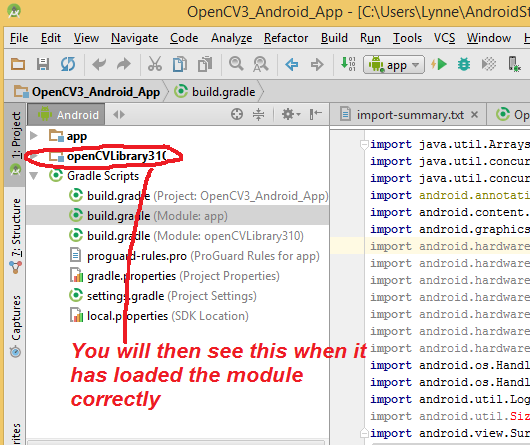Screen dimensions: 530x445
Task: Collapse the Gradle Scripts node
Action: tap(33, 176)
